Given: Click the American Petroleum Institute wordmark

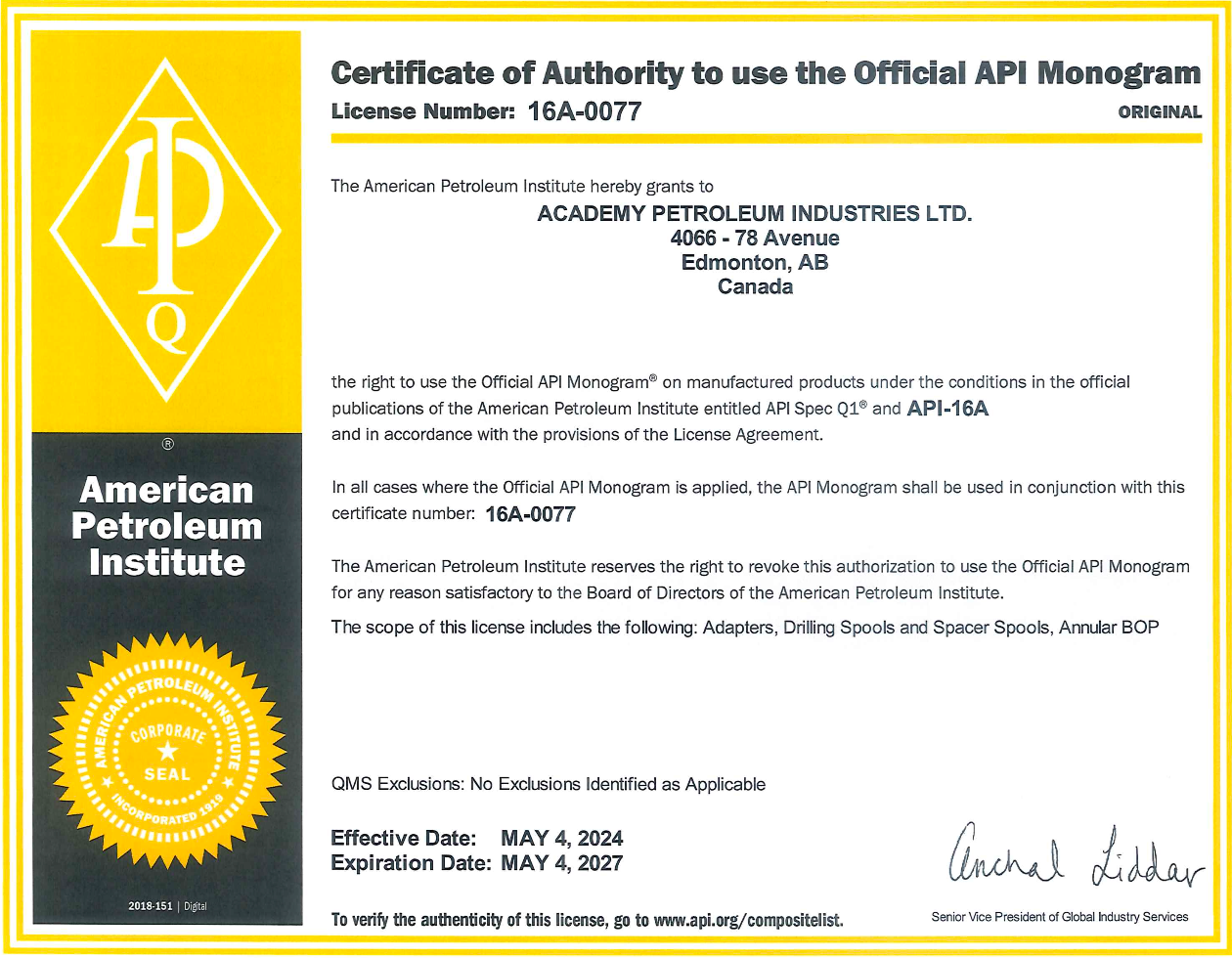Looking at the screenshot, I should click(167, 526).
